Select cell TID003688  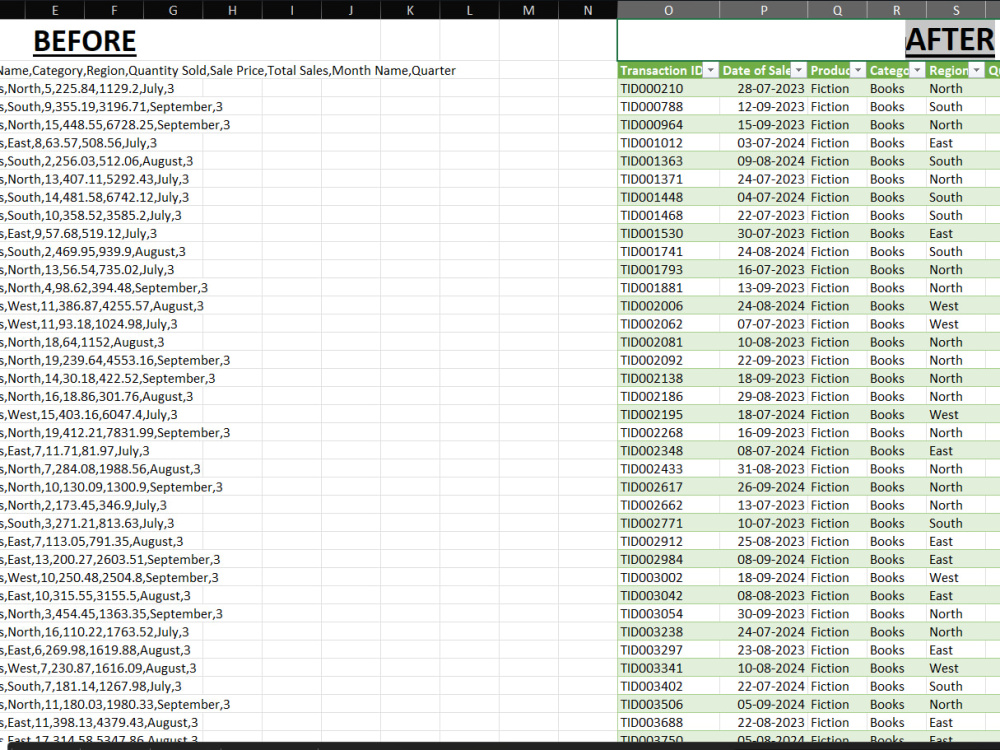point(668,723)
